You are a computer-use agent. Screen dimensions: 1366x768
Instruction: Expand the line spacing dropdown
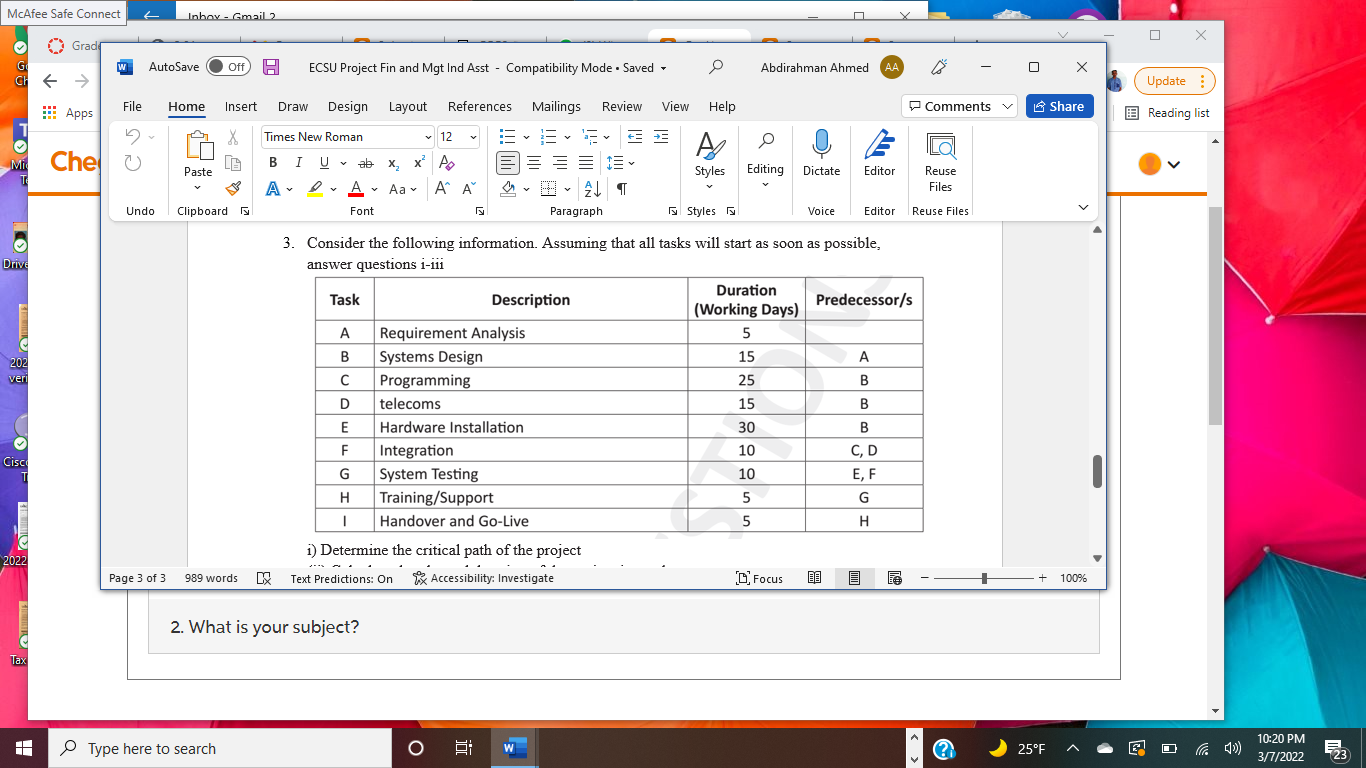pos(631,163)
